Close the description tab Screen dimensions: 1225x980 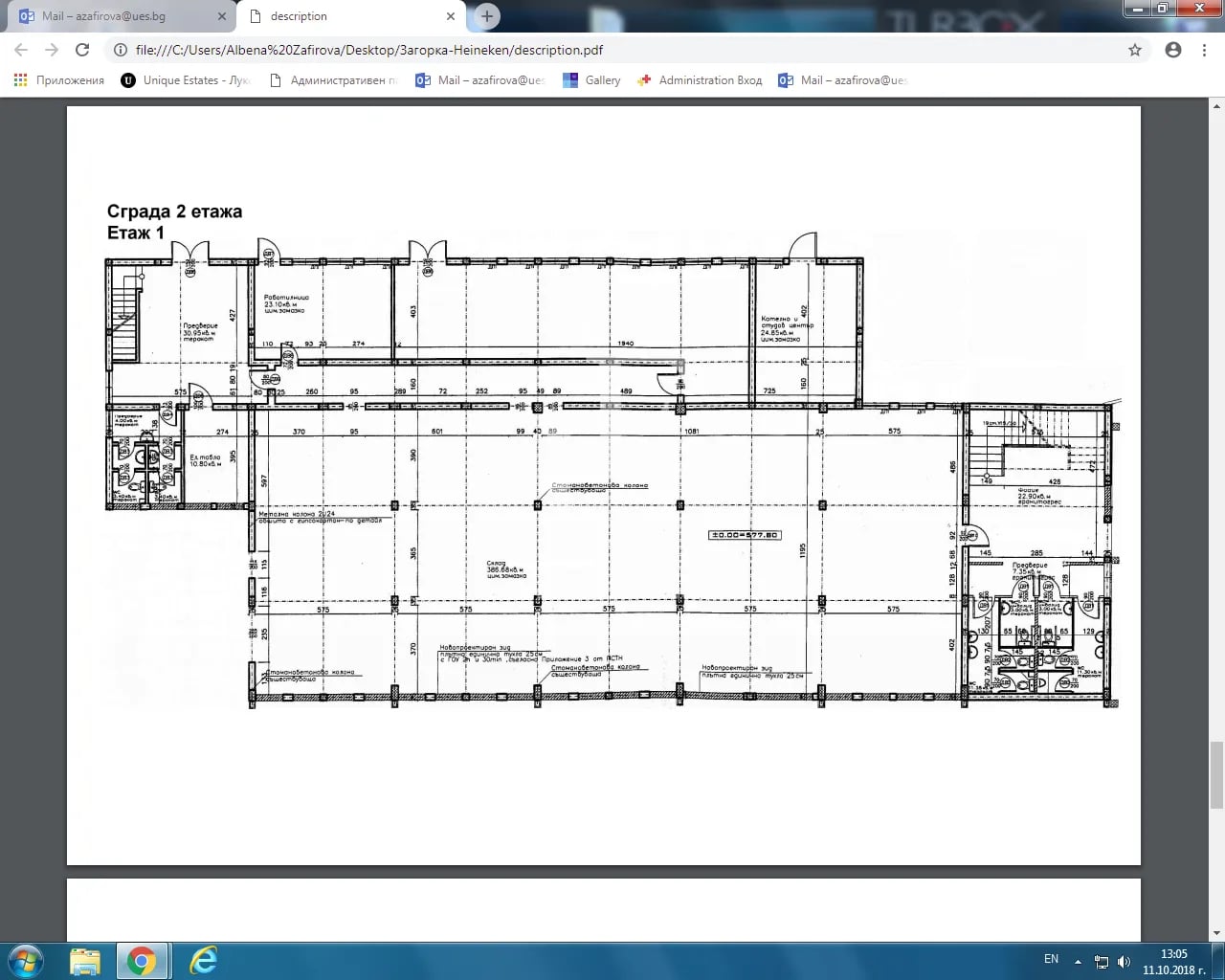click(451, 16)
